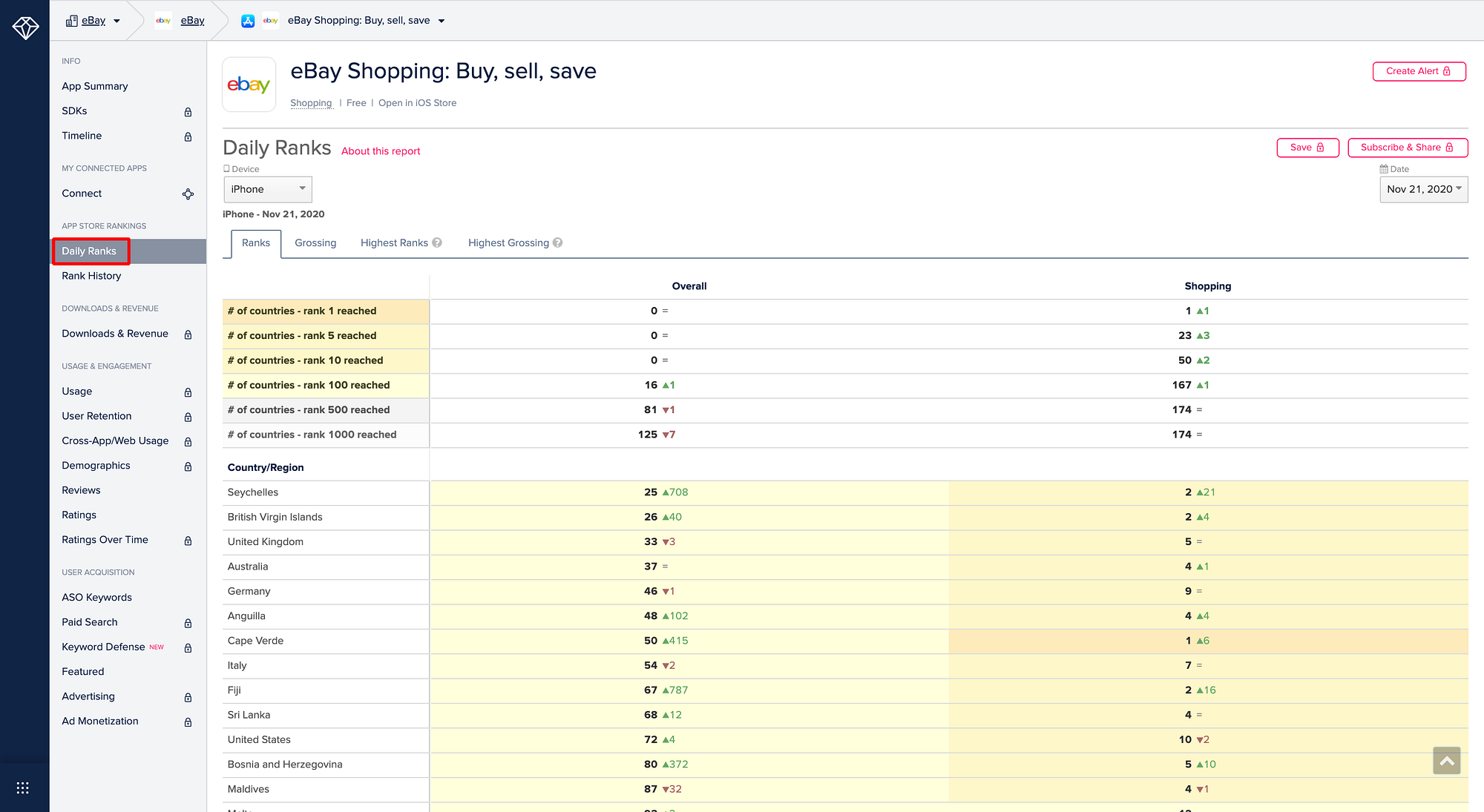Open the Nov 21, 2020 date picker
The height and width of the screenshot is (812, 1484).
click(1423, 189)
